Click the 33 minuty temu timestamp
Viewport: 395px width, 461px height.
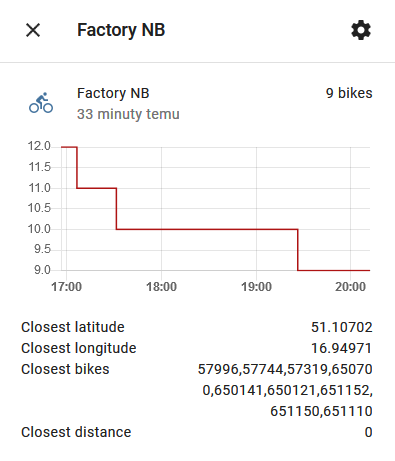click(x=128, y=114)
